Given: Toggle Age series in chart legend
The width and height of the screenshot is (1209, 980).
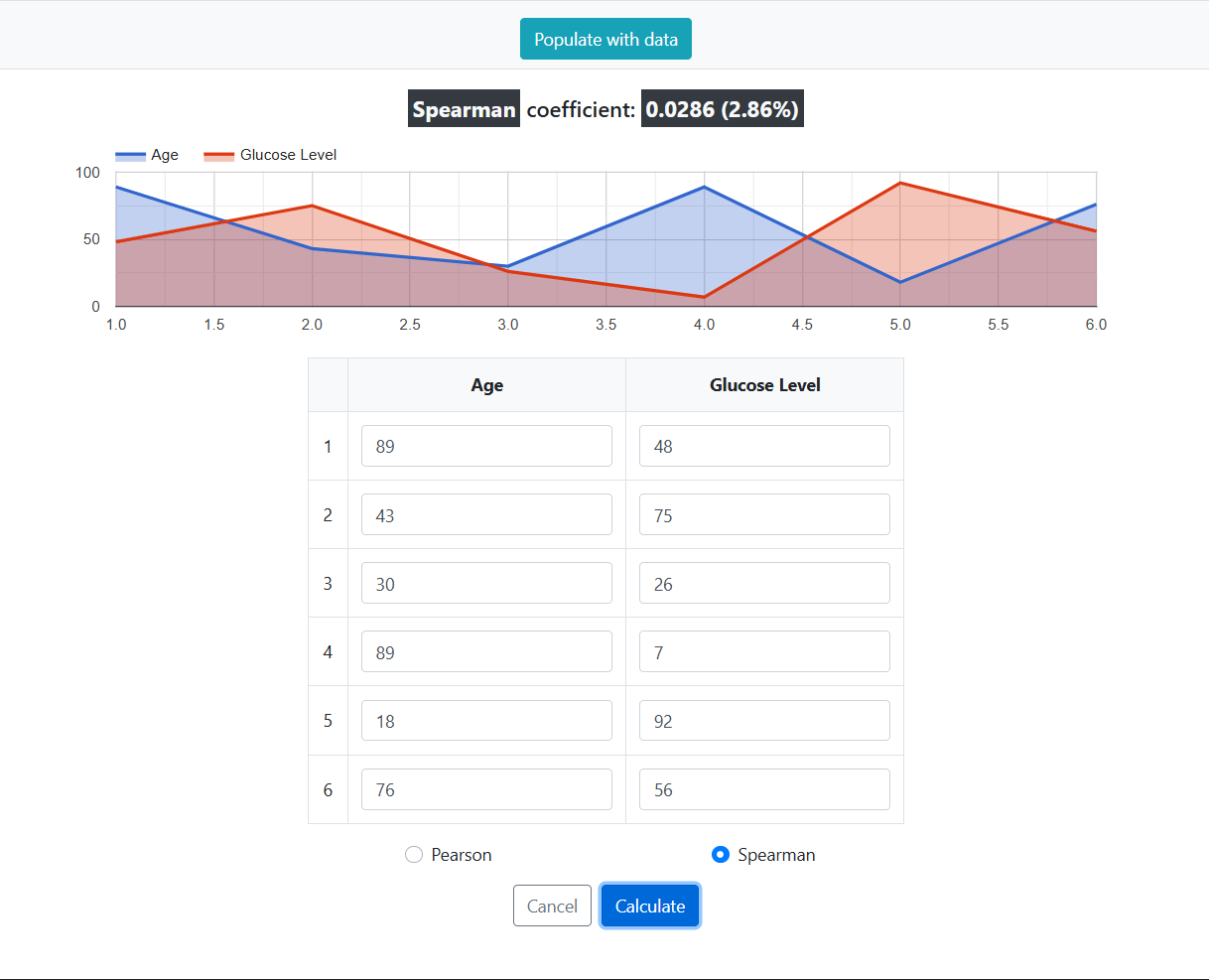Looking at the screenshot, I should coord(147,155).
